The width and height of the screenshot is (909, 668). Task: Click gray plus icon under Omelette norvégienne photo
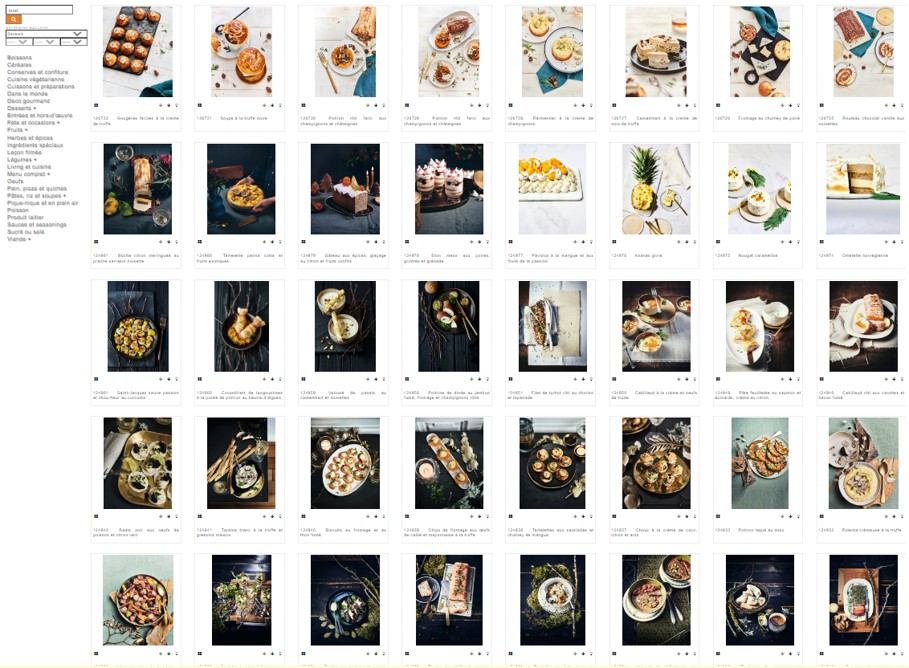[886, 242]
